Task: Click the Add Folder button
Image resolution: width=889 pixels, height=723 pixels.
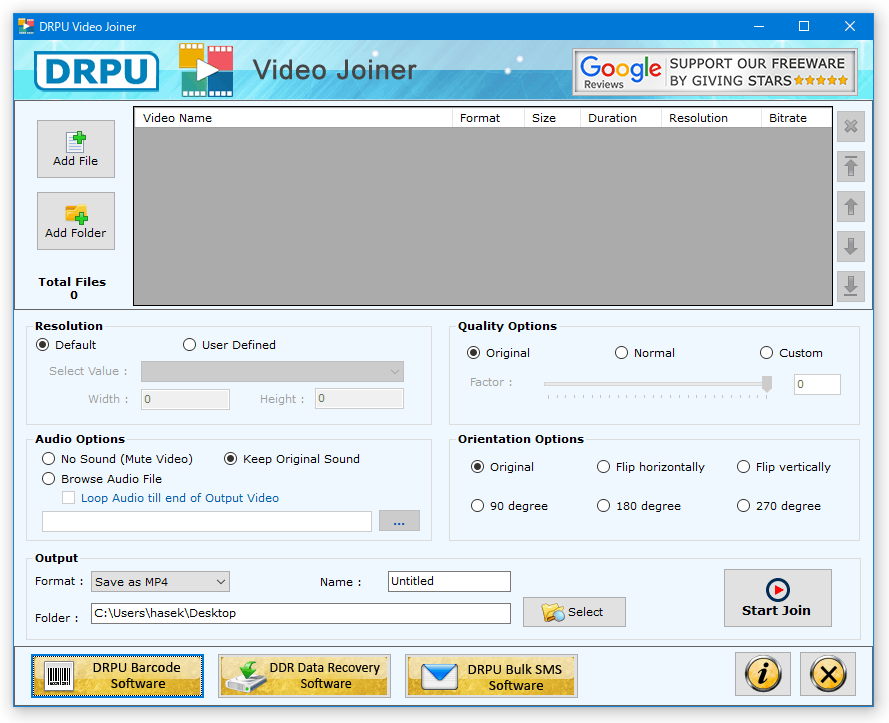Action: click(x=76, y=221)
